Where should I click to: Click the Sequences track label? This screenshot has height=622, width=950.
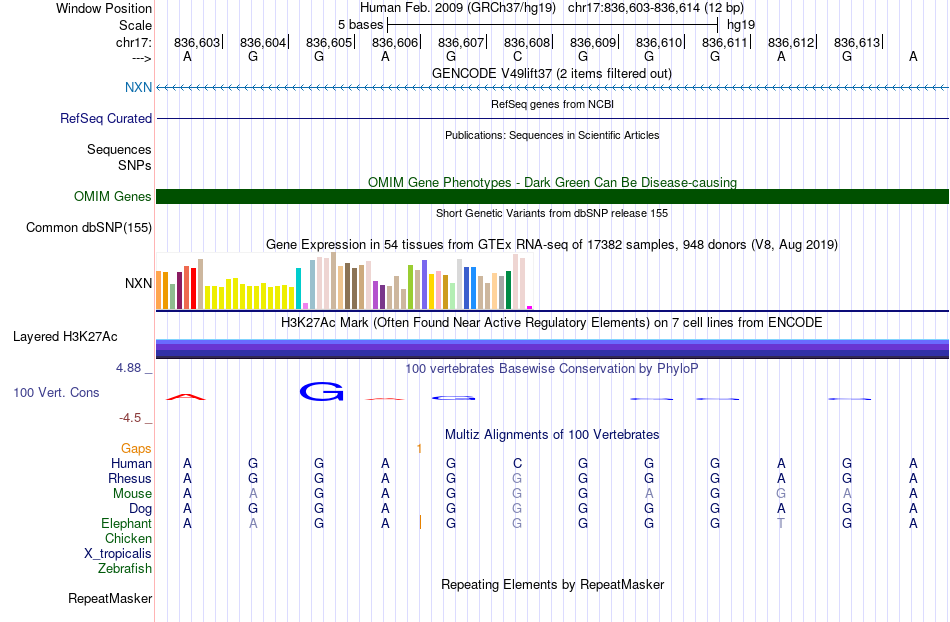click(119, 149)
